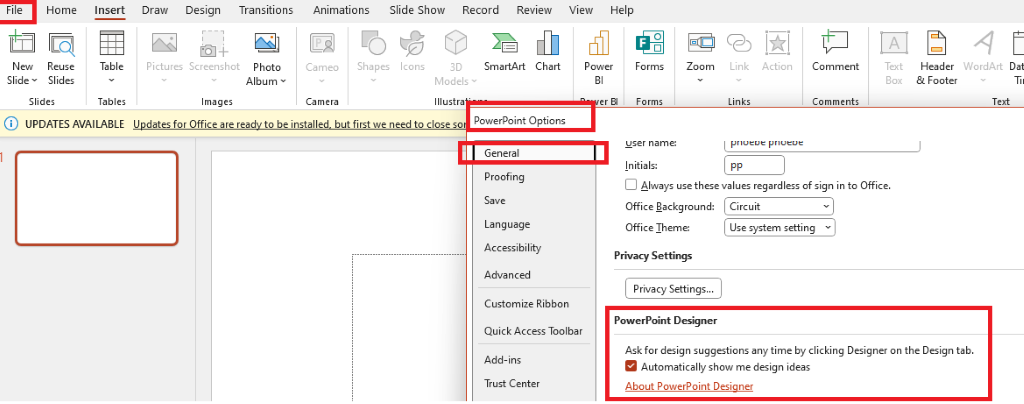Switch to the Design tab
This screenshot has height=404, width=1024.
[x=203, y=10]
